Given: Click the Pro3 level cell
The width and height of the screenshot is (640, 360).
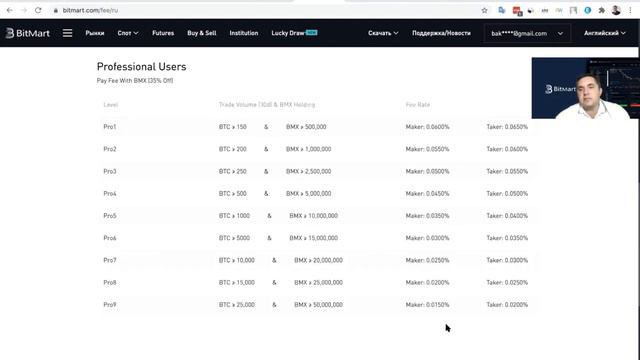Looking at the screenshot, I should [110, 171].
